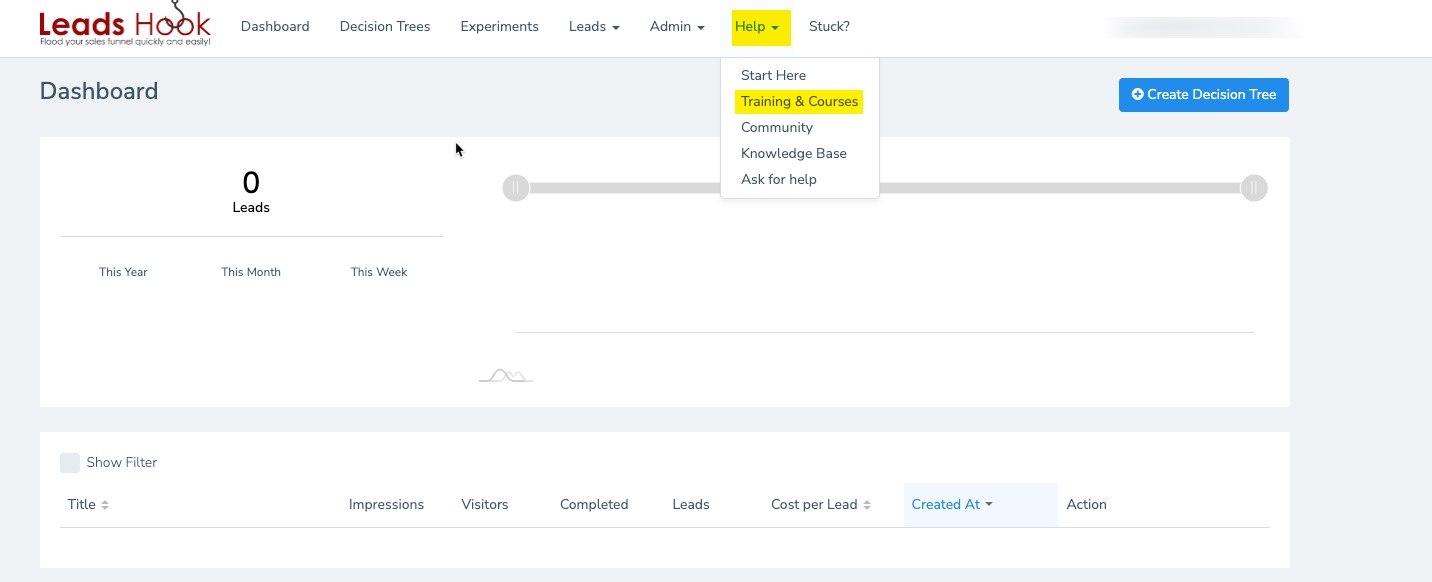Select This Year leads period
Screen dimensions: 1432x582
(x=123, y=272)
